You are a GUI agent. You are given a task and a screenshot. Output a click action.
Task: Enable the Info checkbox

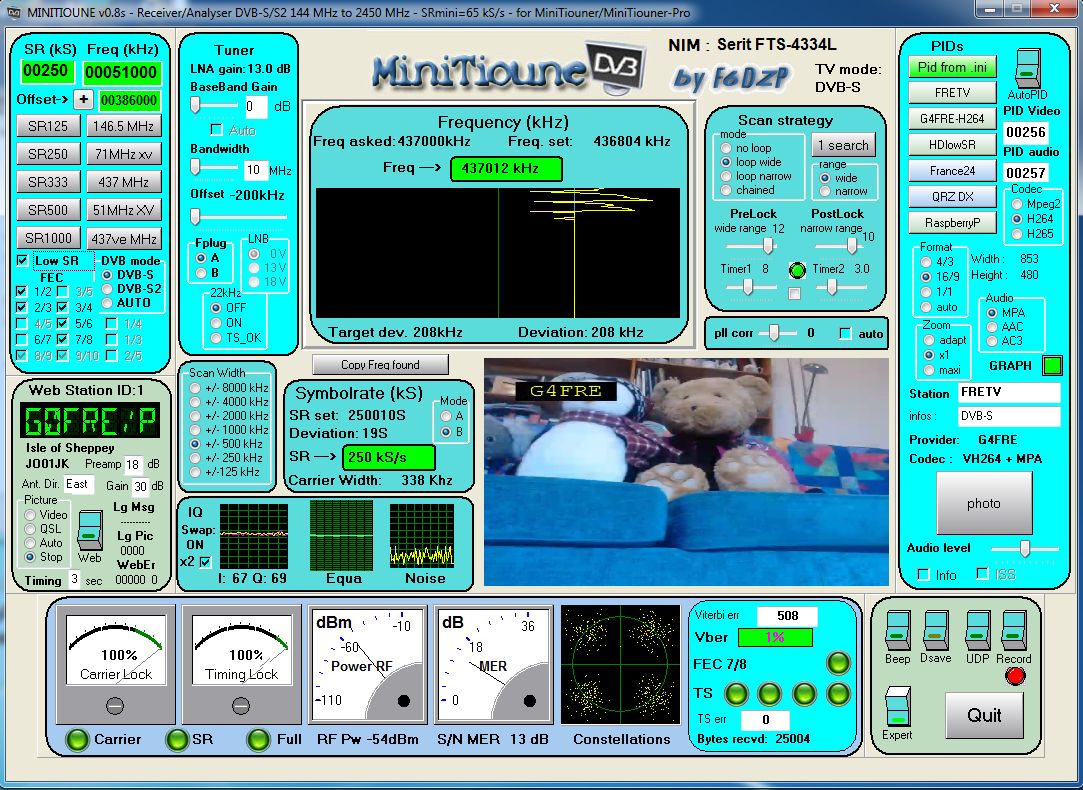[x=923, y=575]
